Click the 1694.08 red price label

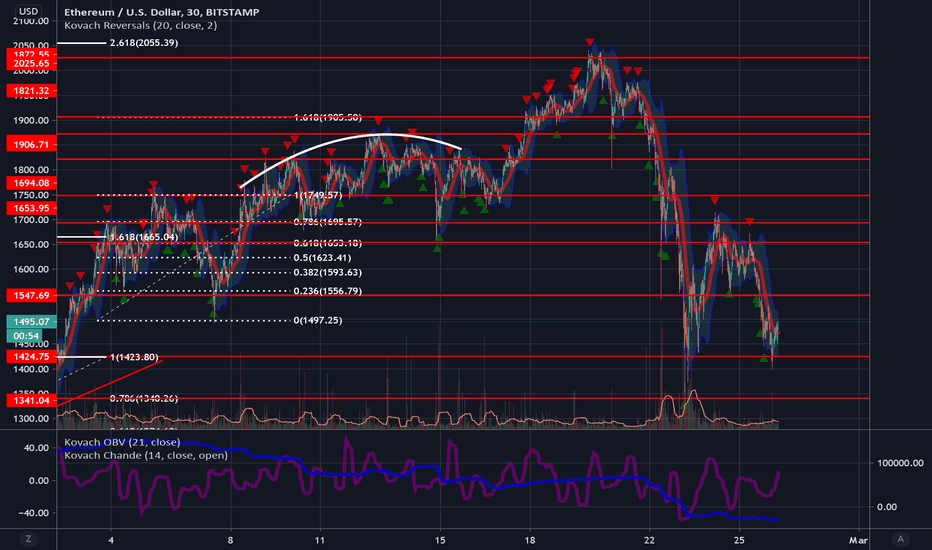coord(32,183)
